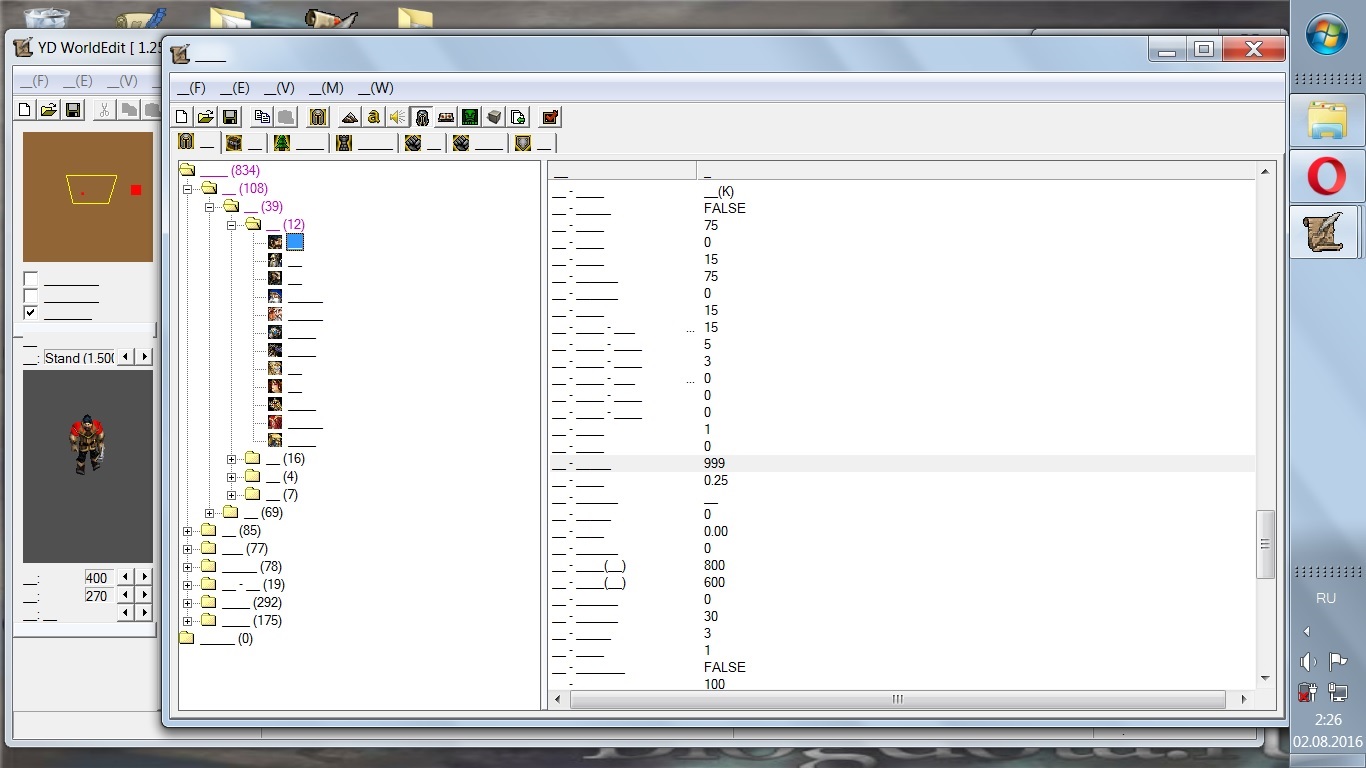Click the scissors Cut icon in YD WorldEdit
Viewport: 1366px width, 768px height.
pyautogui.click(x=104, y=110)
